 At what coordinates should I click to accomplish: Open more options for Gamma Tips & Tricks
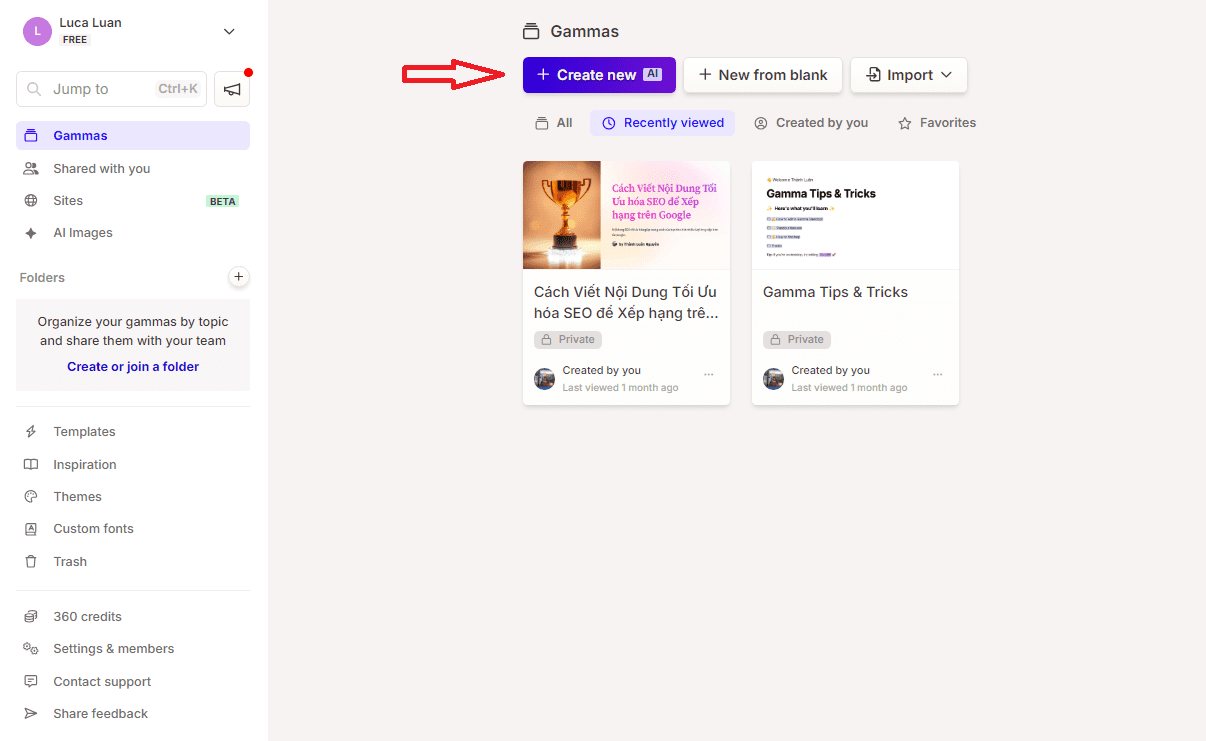[937, 375]
